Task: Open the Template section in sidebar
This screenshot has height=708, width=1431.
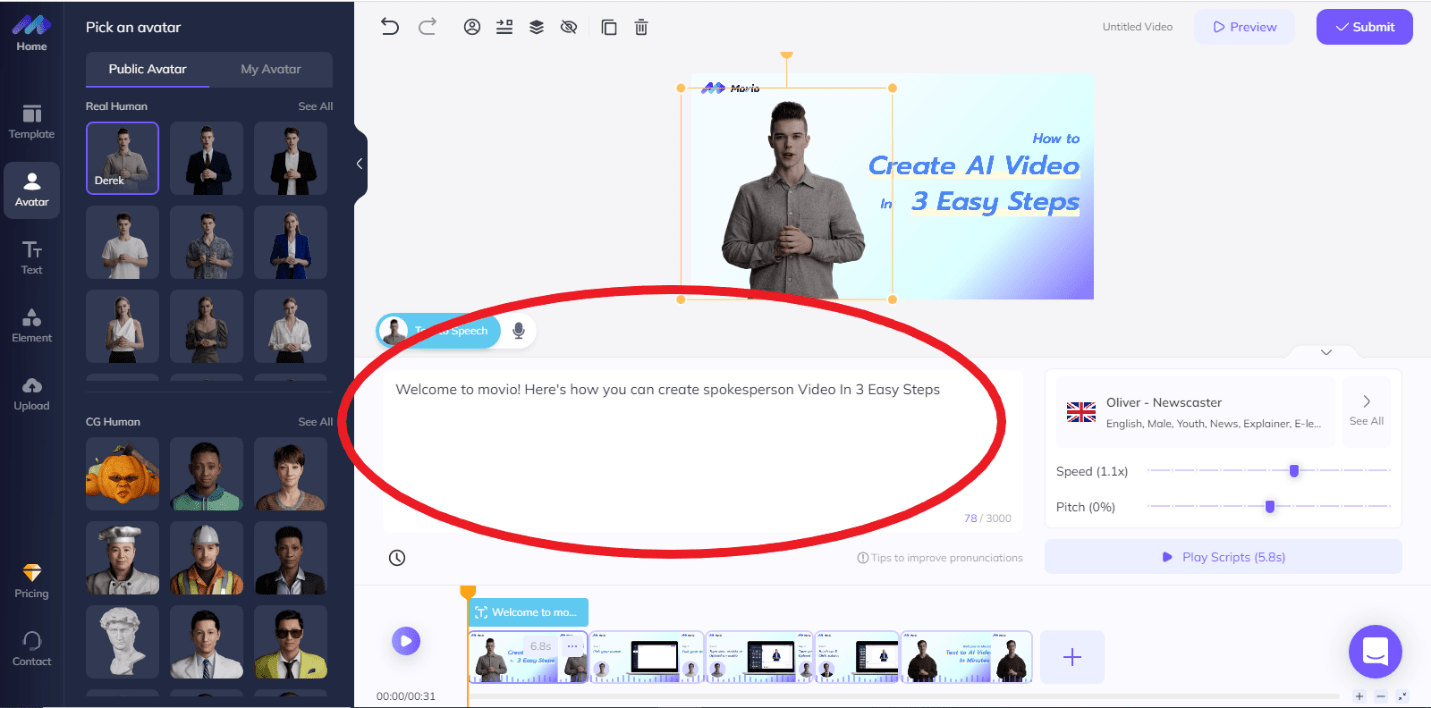Action: tap(32, 121)
